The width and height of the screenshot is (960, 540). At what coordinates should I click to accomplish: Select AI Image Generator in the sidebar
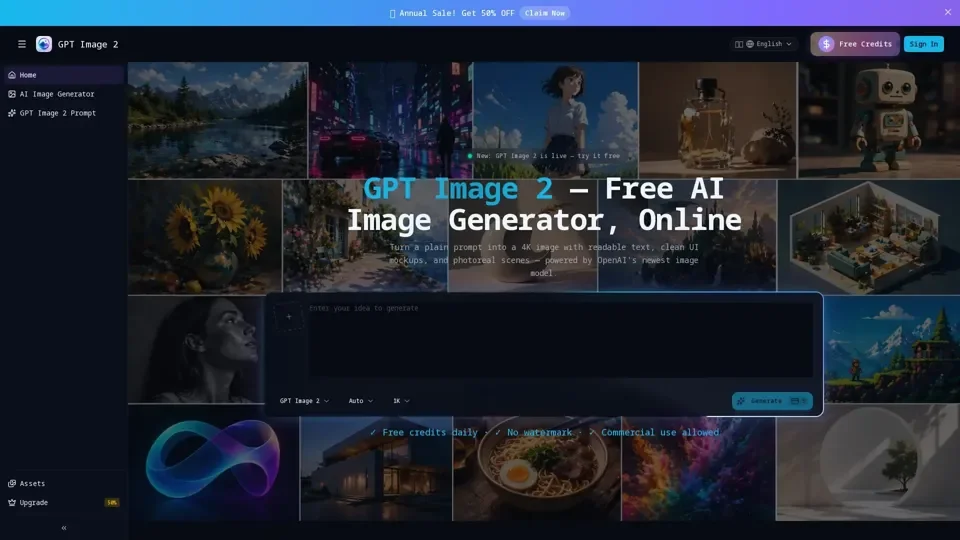pos(64,94)
